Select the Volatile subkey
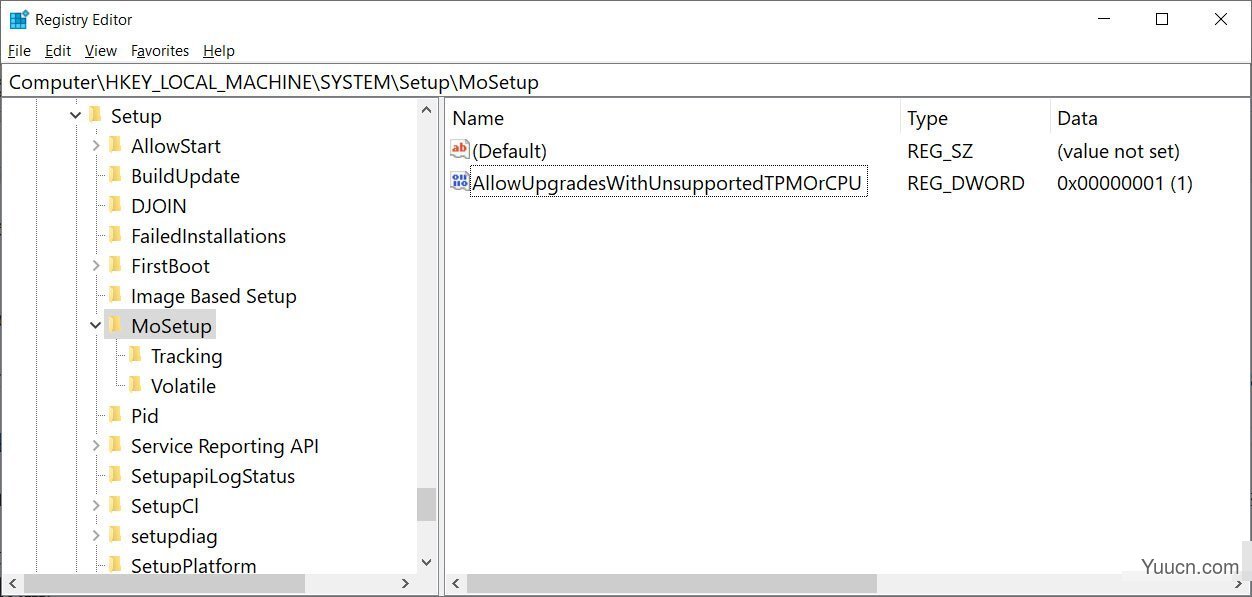The width and height of the screenshot is (1252, 597). click(x=183, y=386)
